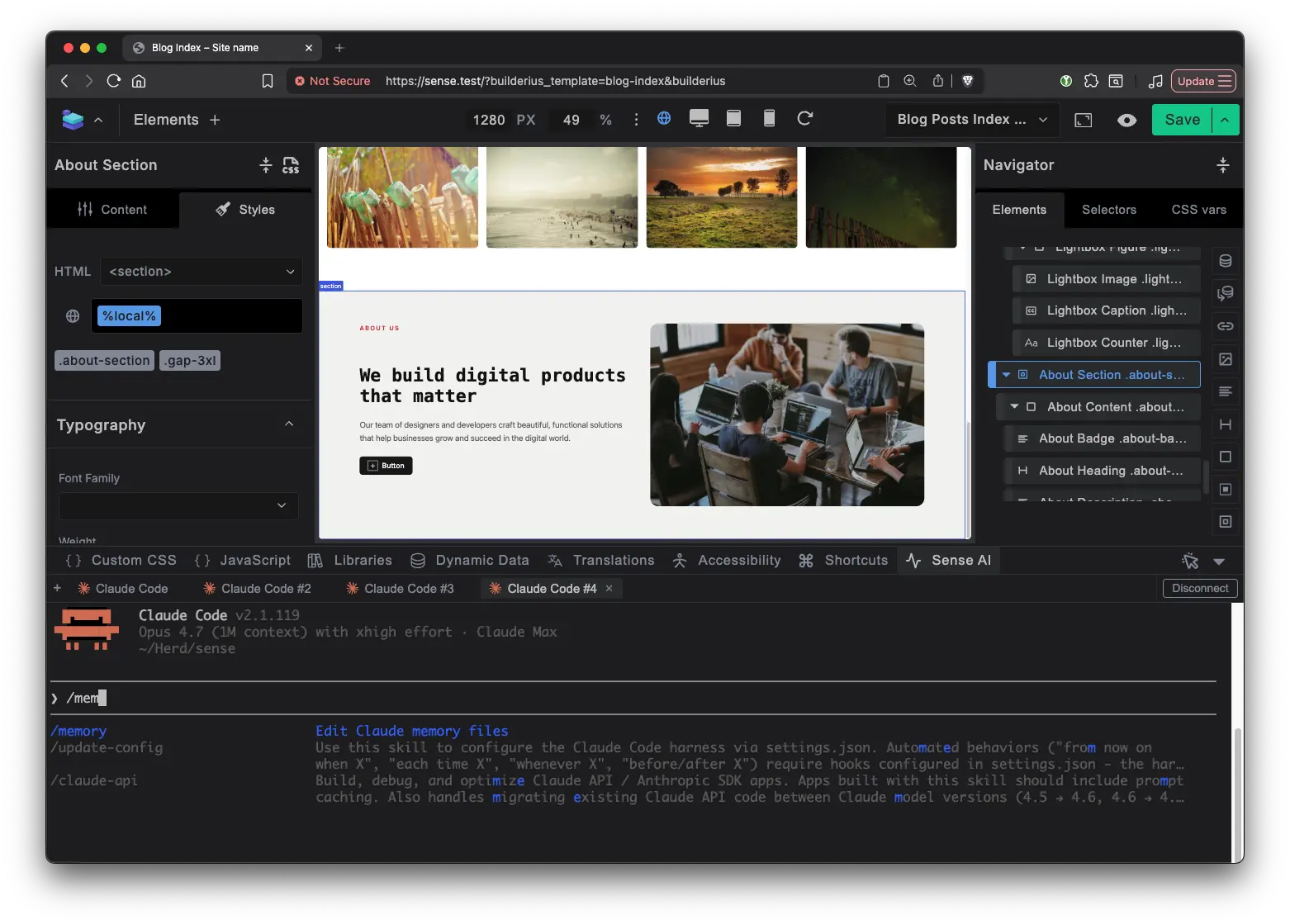
Task: Click the refresh canvas icon in toolbar
Action: (805, 119)
